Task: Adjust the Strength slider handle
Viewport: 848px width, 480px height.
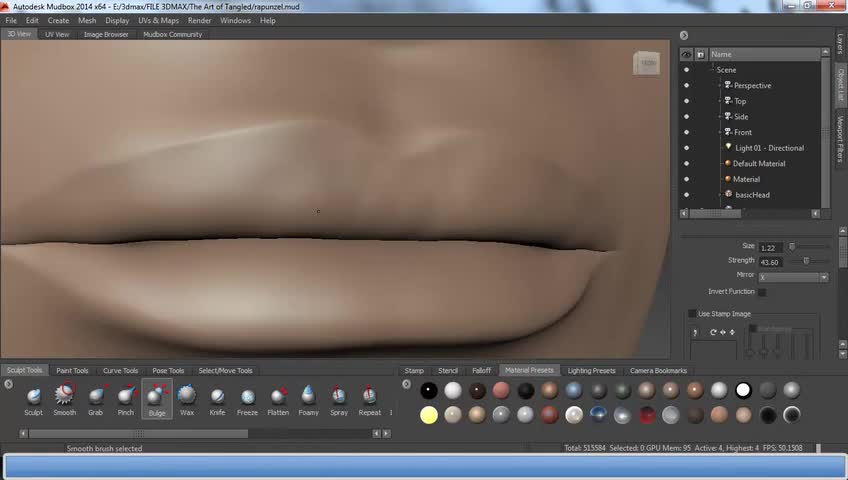Action: [x=806, y=261]
